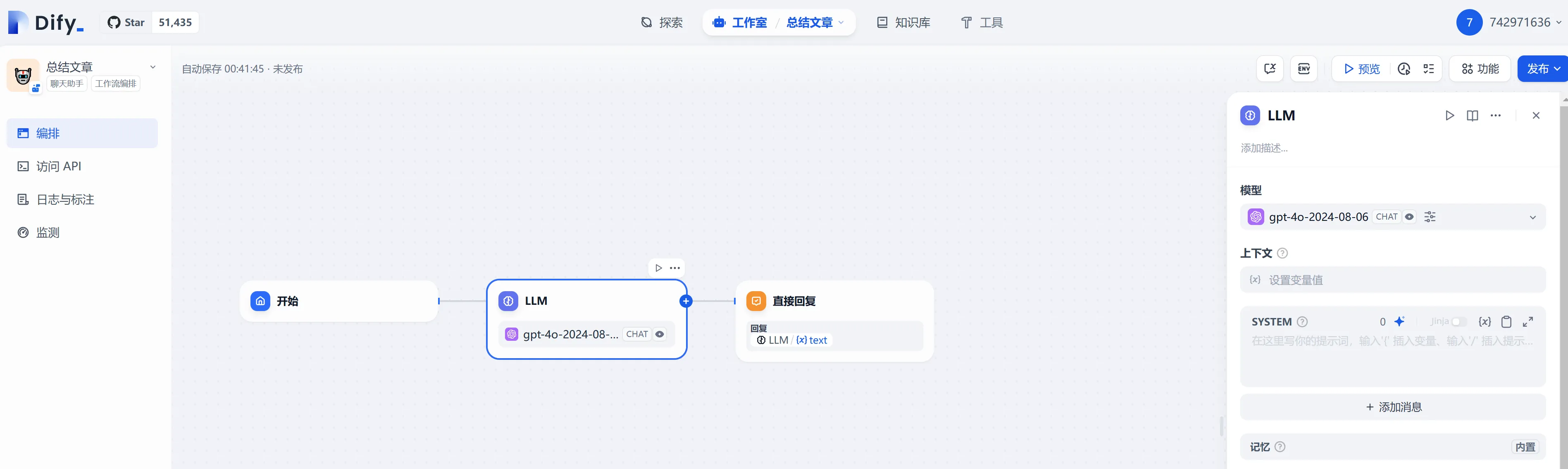Expand the gpt-4o model selection dropdown
This screenshot has width=1568, height=469.
click(1532, 218)
